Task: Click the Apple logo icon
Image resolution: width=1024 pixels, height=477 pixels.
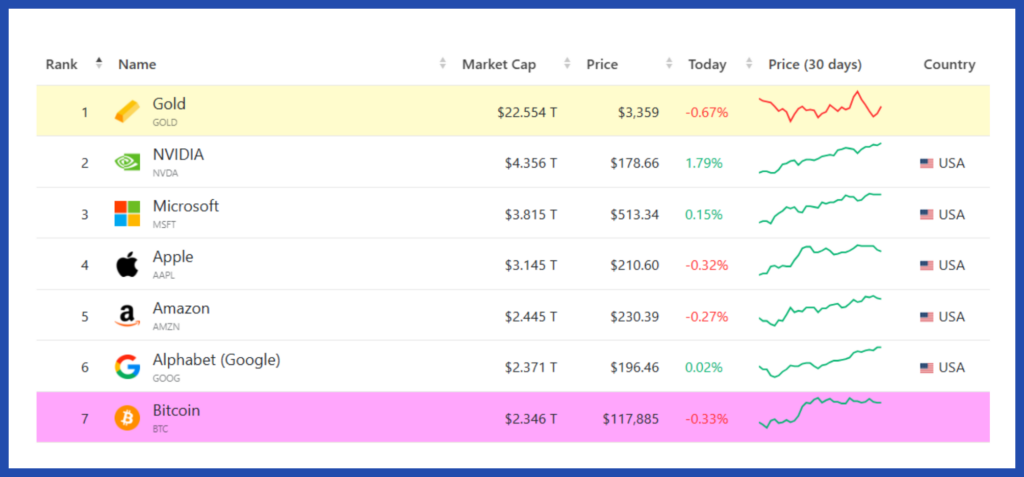Action: point(127,265)
